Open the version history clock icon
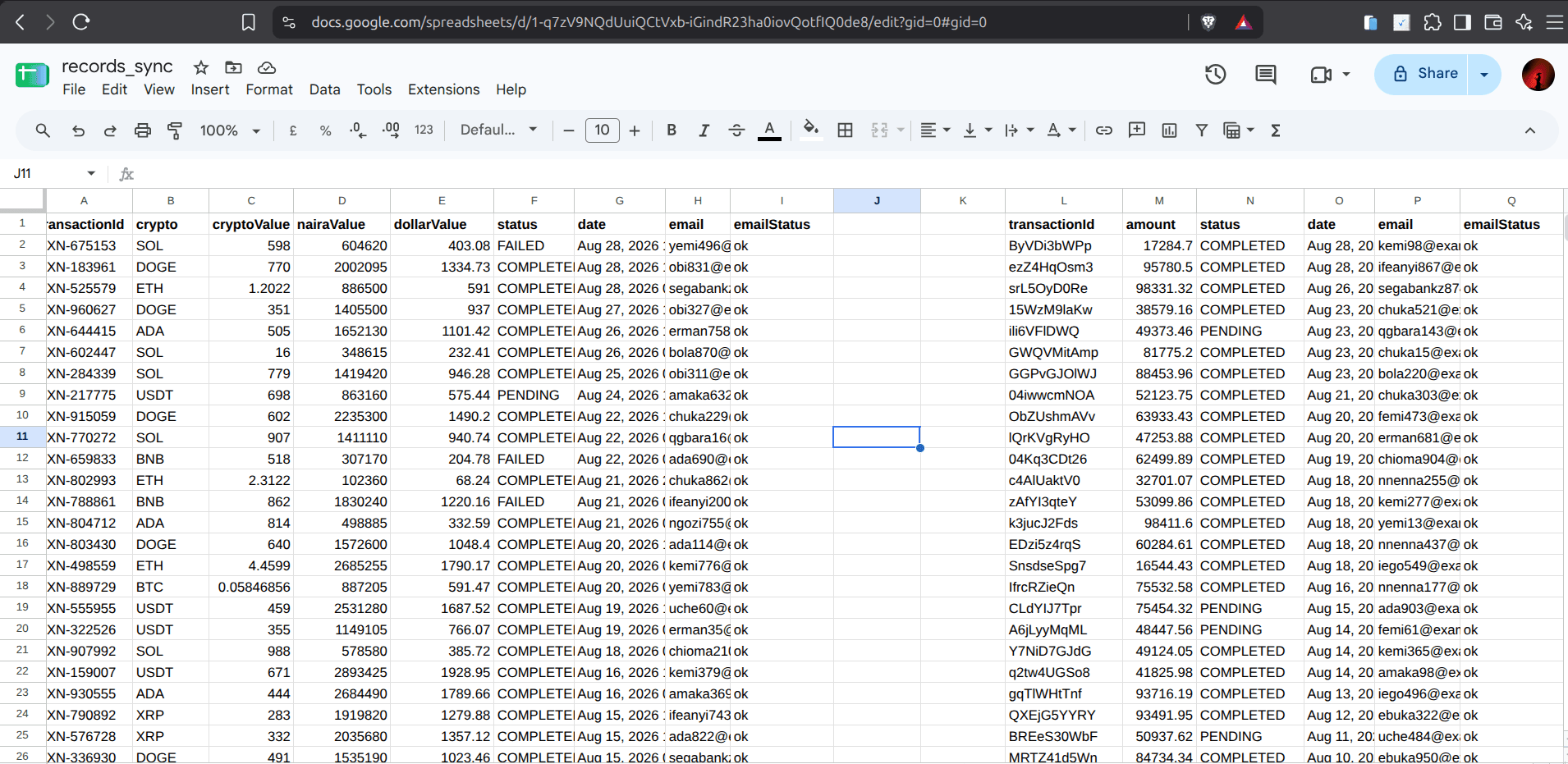 coord(1215,75)
